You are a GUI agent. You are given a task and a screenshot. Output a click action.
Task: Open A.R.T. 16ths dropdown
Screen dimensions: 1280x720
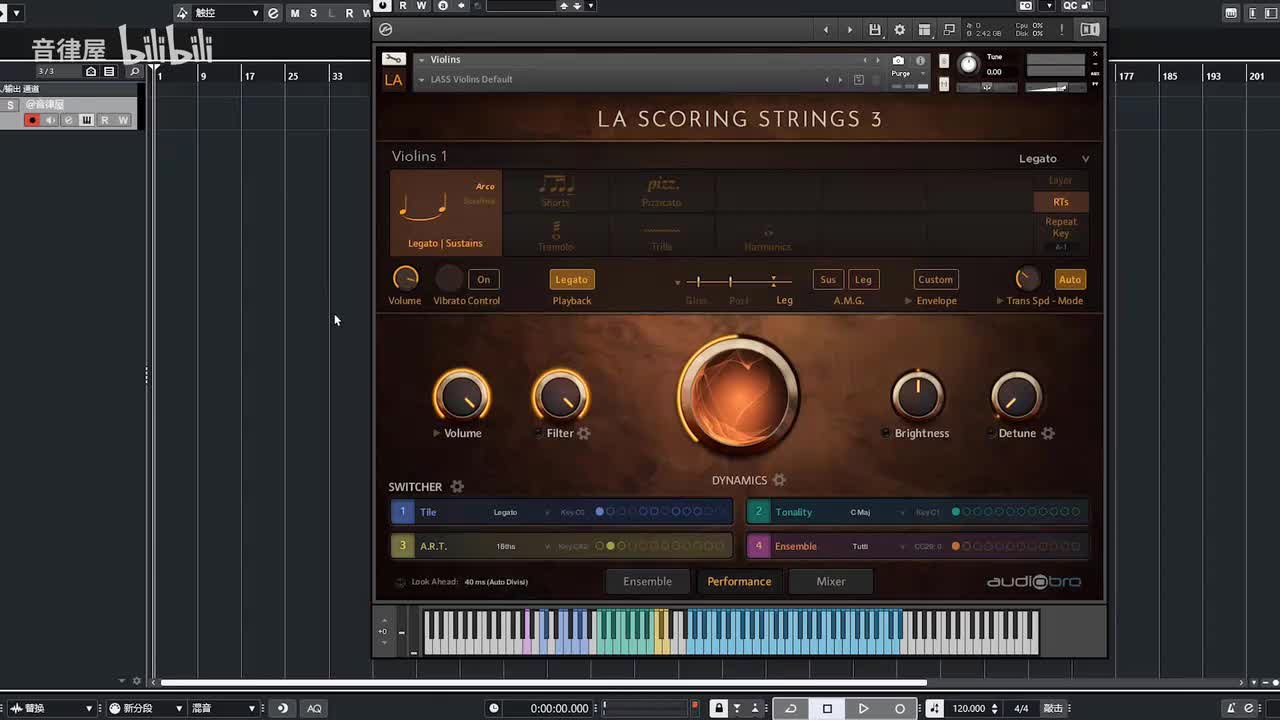pyautogui.click(x=522, y=546)
